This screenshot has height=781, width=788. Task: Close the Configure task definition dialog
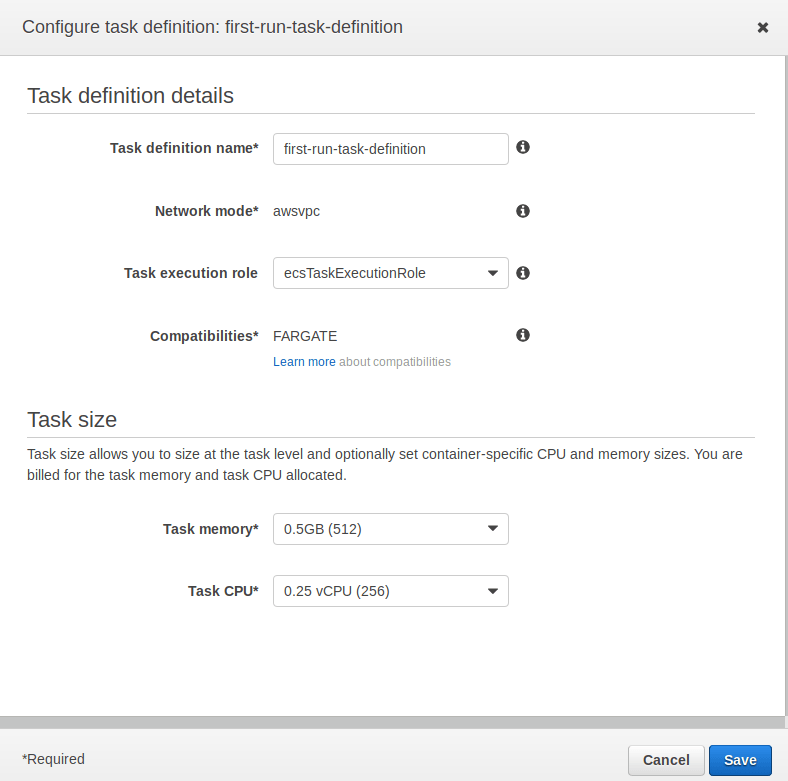tap(763, 27)
